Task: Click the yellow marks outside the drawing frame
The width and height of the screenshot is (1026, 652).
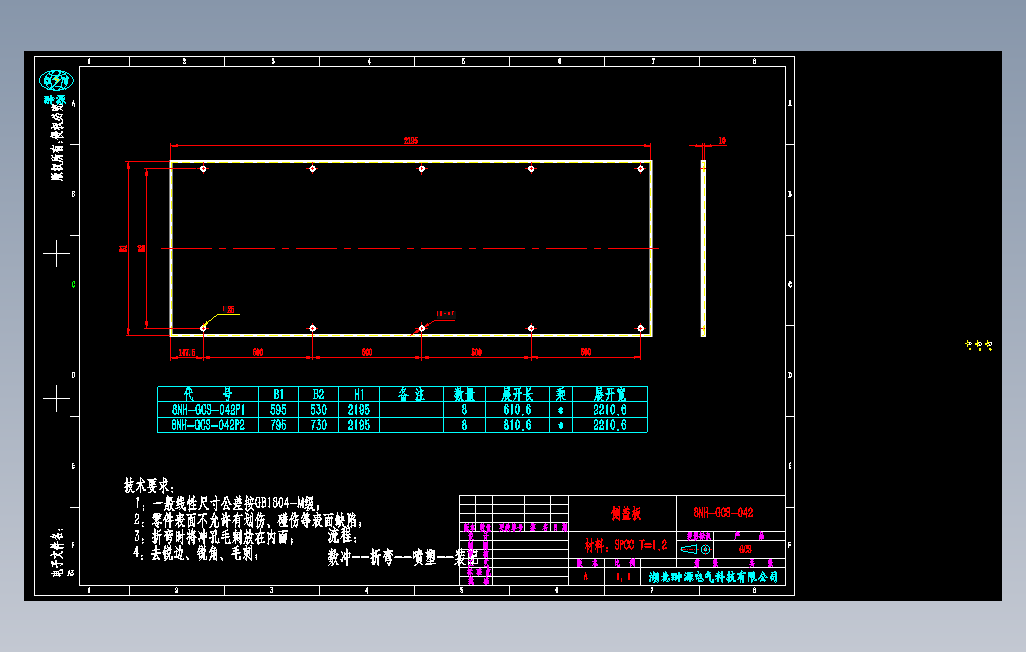Action: 979,345
